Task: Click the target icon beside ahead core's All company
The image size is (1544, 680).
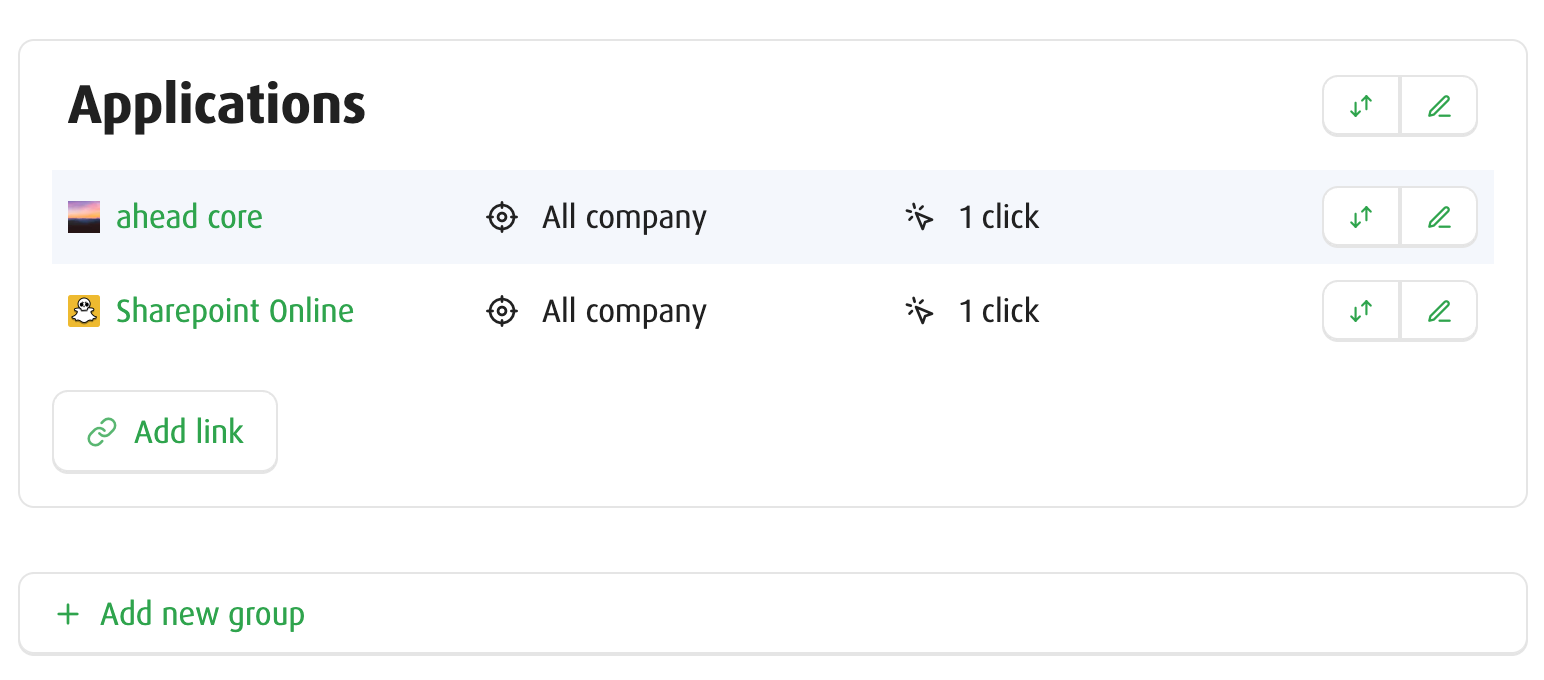Action: [501, 216]
